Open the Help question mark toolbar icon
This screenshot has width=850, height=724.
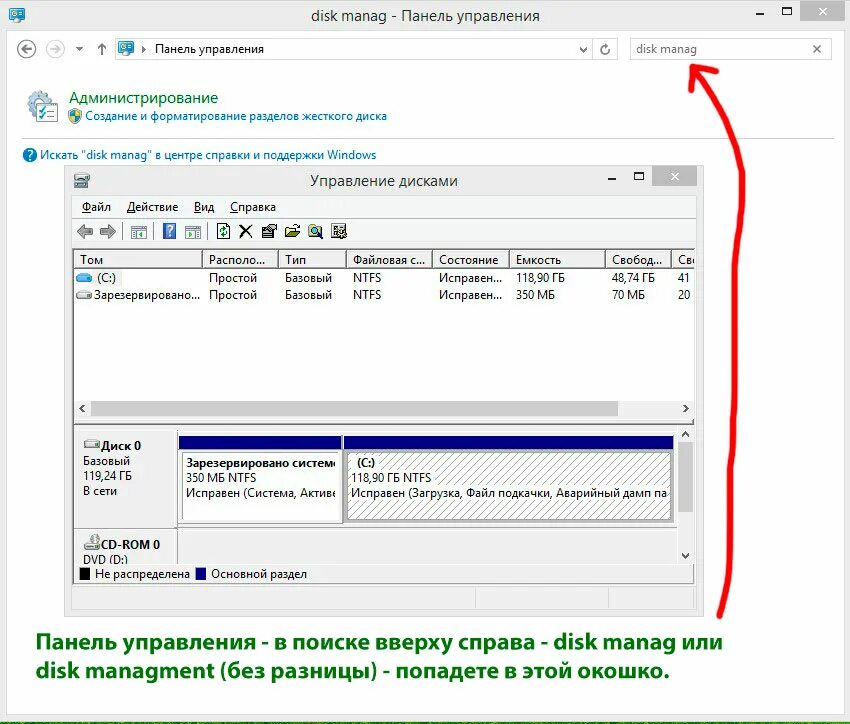coord(170,231)
